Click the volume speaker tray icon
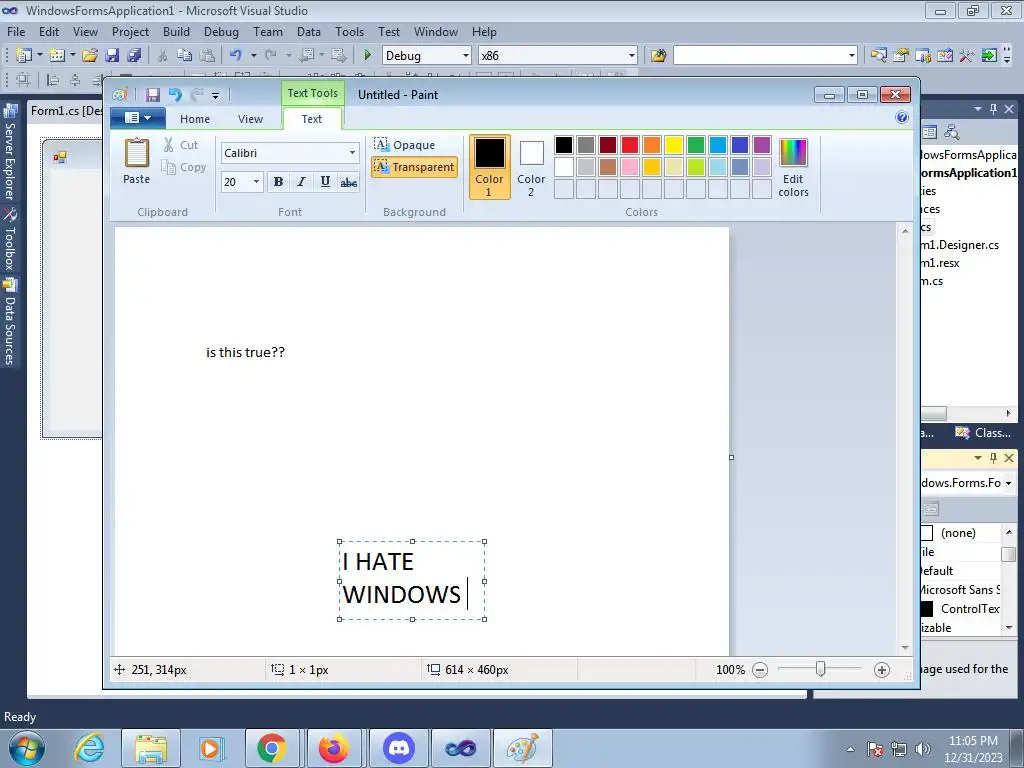The width and height of the screenshot is (1024, 768). click(x=923, y=749)
